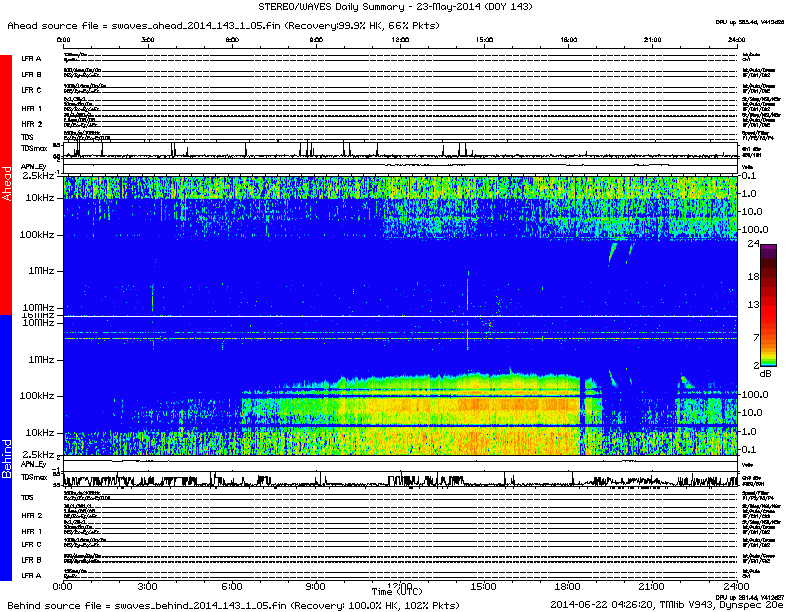Click the HFR 2 label in Ahead section
792x612 pixels.
coord(31,124)
